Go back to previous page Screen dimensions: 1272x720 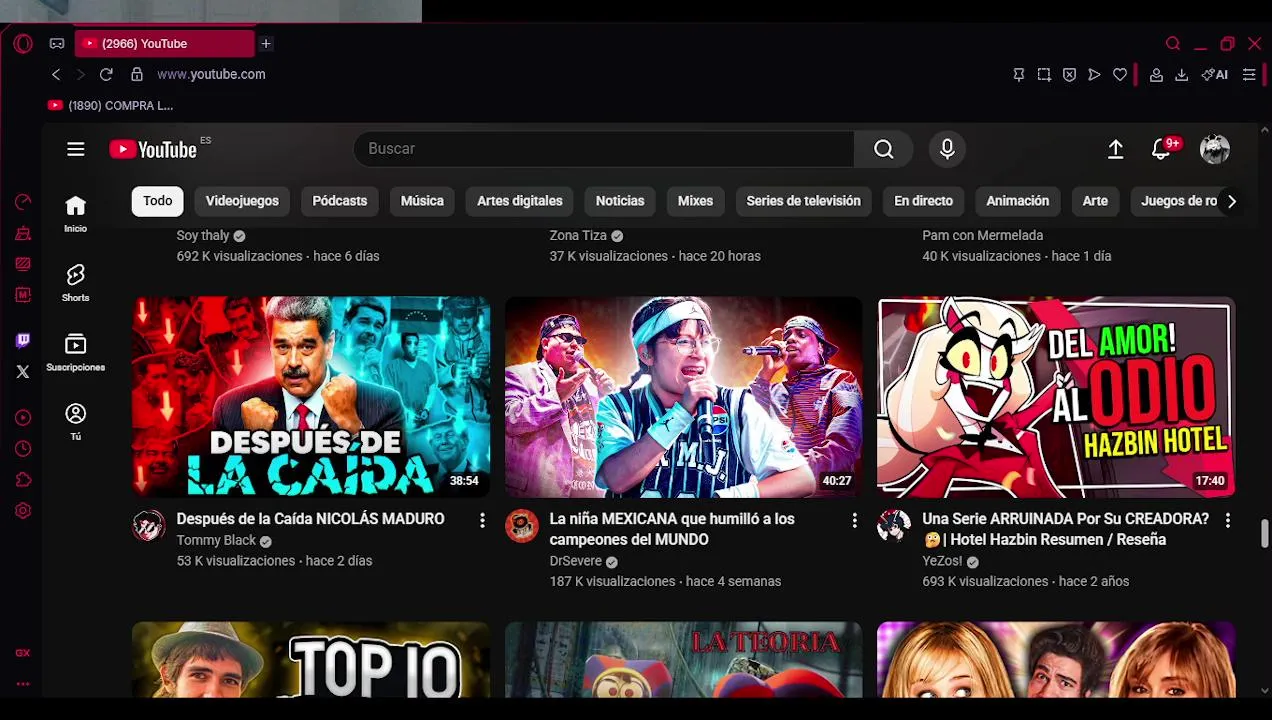56,75
